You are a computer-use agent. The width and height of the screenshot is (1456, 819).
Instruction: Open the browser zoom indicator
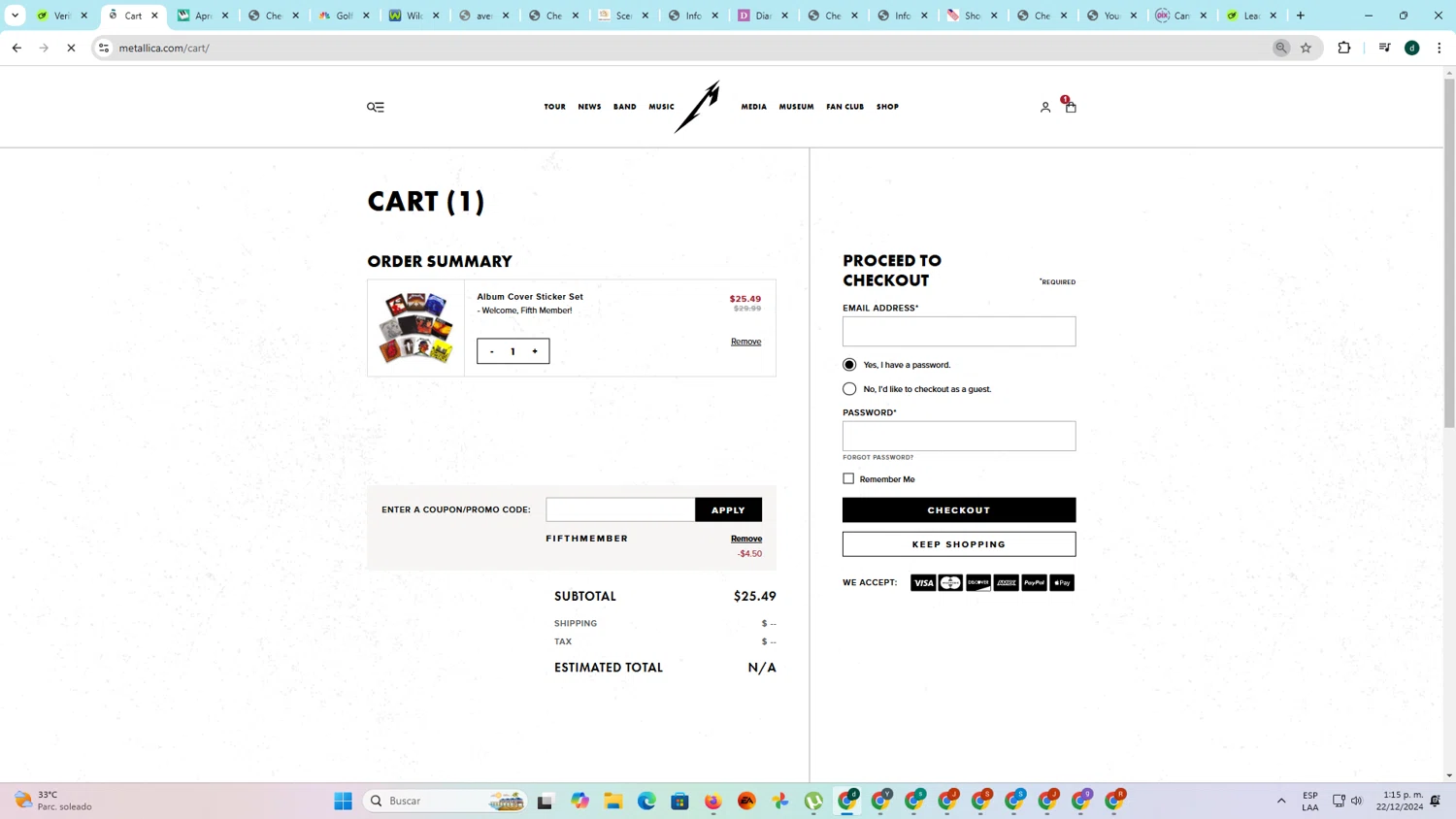point(1281,48)
